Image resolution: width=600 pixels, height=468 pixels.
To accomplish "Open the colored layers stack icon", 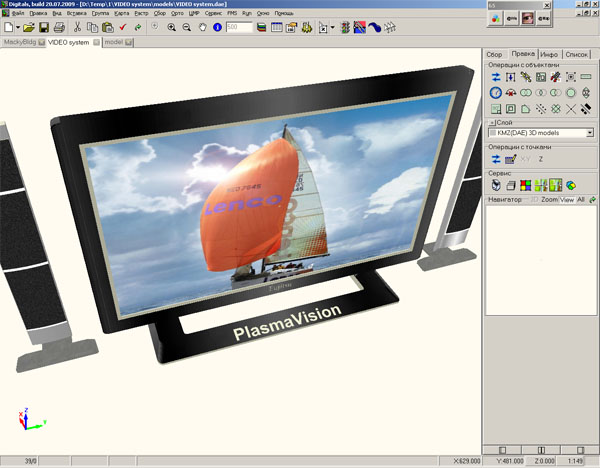I will click(261, 27).
